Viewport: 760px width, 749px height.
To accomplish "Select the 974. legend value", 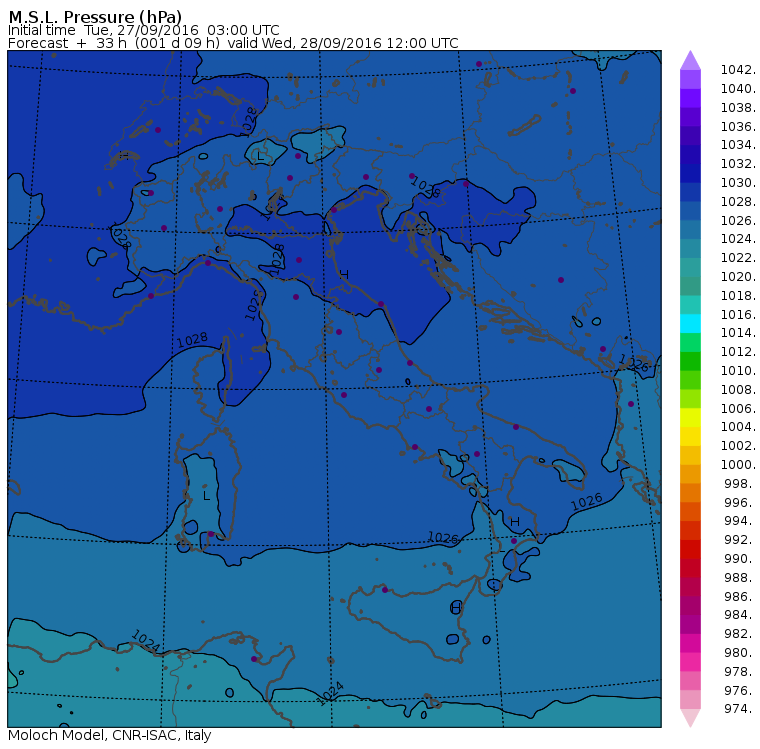I will pyautogui.click(x=740, y=709).
